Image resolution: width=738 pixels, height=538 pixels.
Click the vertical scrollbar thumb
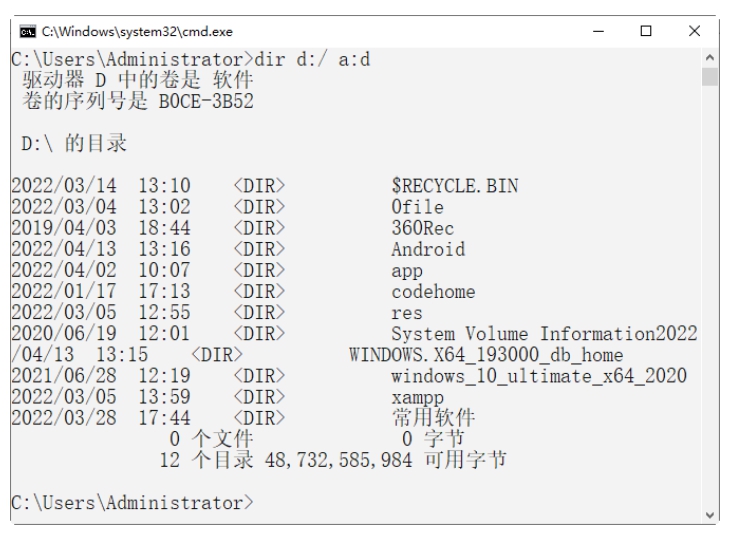[x=709, y=77]
